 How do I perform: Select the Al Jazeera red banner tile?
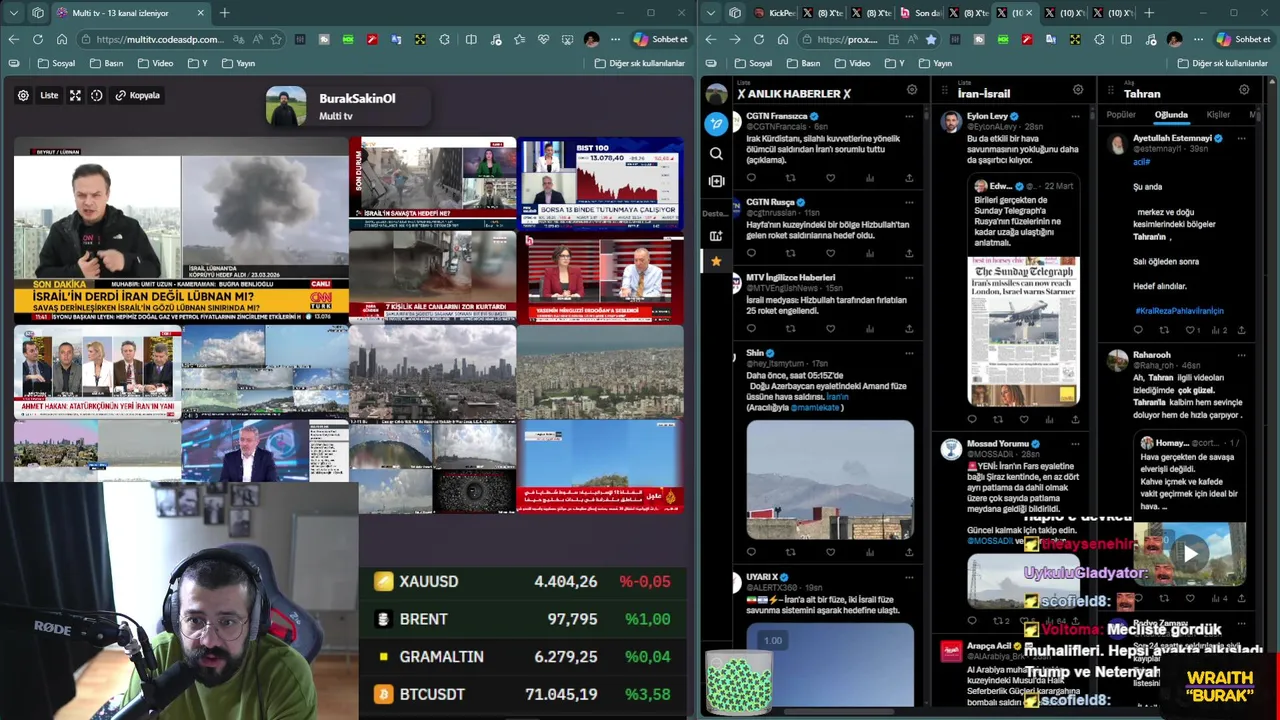600,466
